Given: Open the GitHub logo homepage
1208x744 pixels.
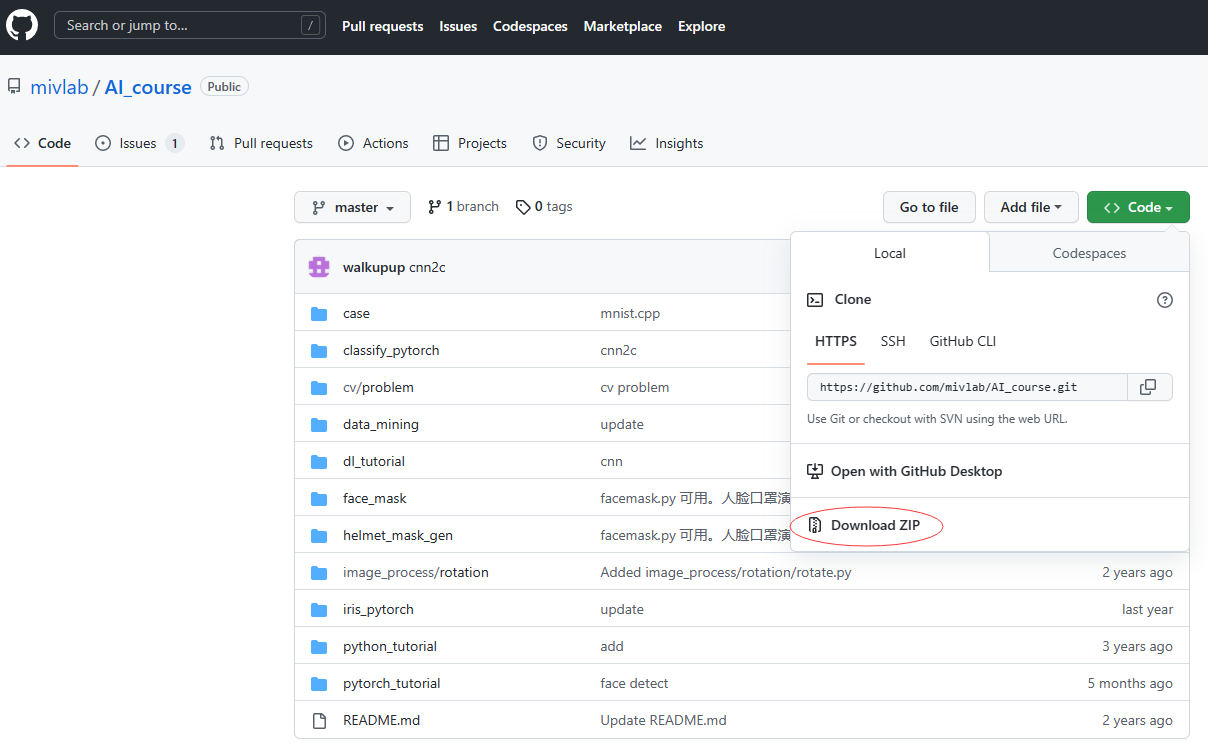Looking at the screenshot, I should 22,26.
